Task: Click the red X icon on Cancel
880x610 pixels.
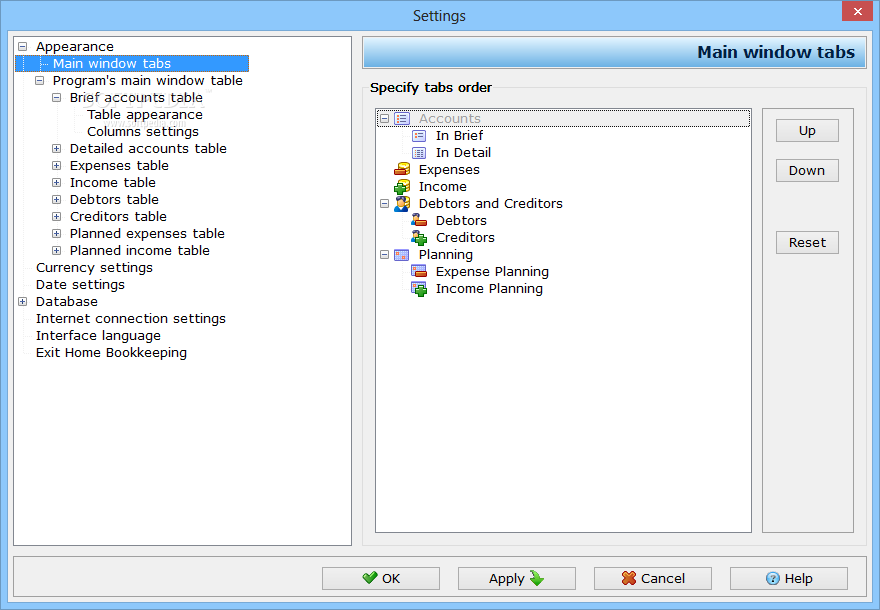Action: pos(629,578)
